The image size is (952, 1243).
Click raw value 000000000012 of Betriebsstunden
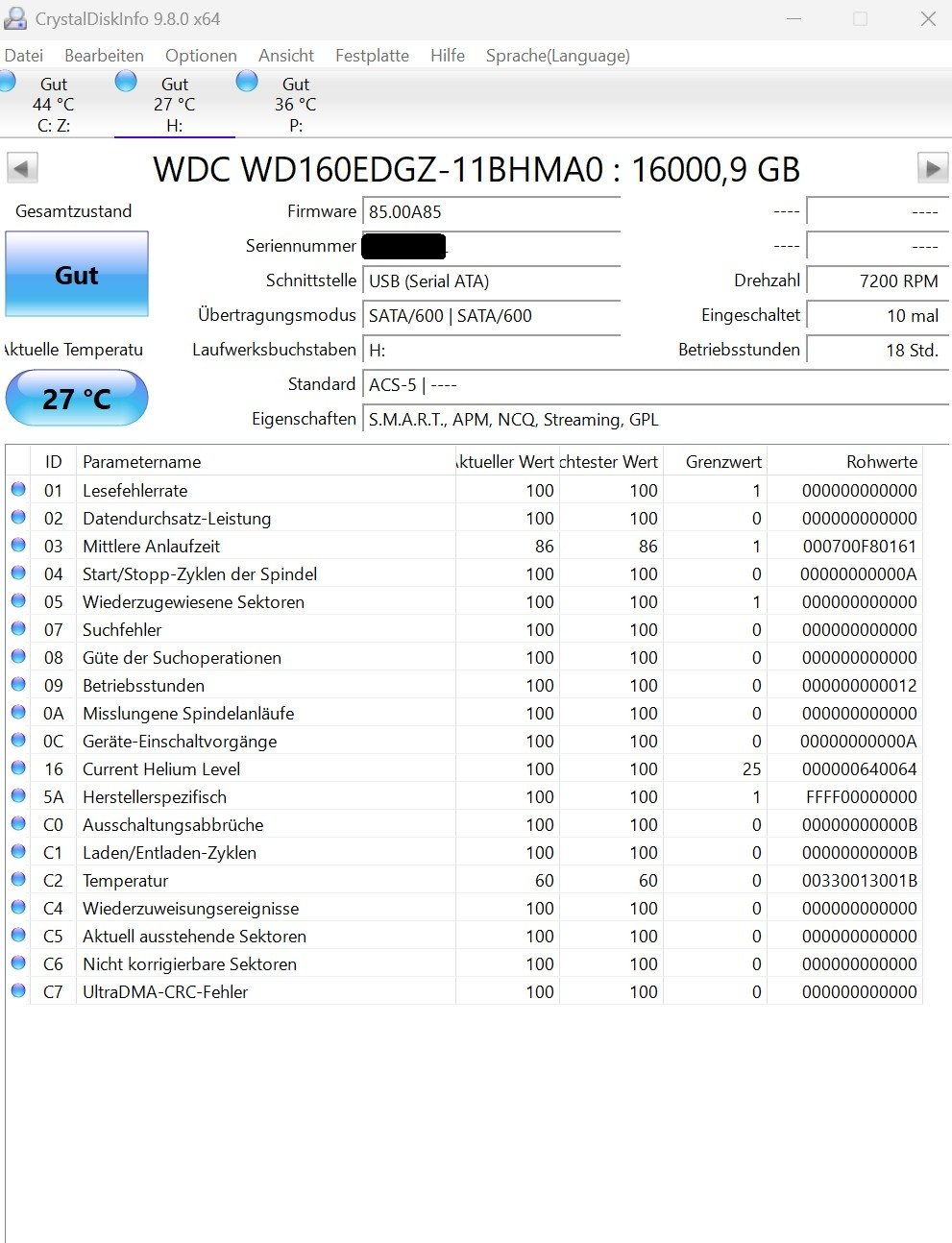(x=860, y=685)
